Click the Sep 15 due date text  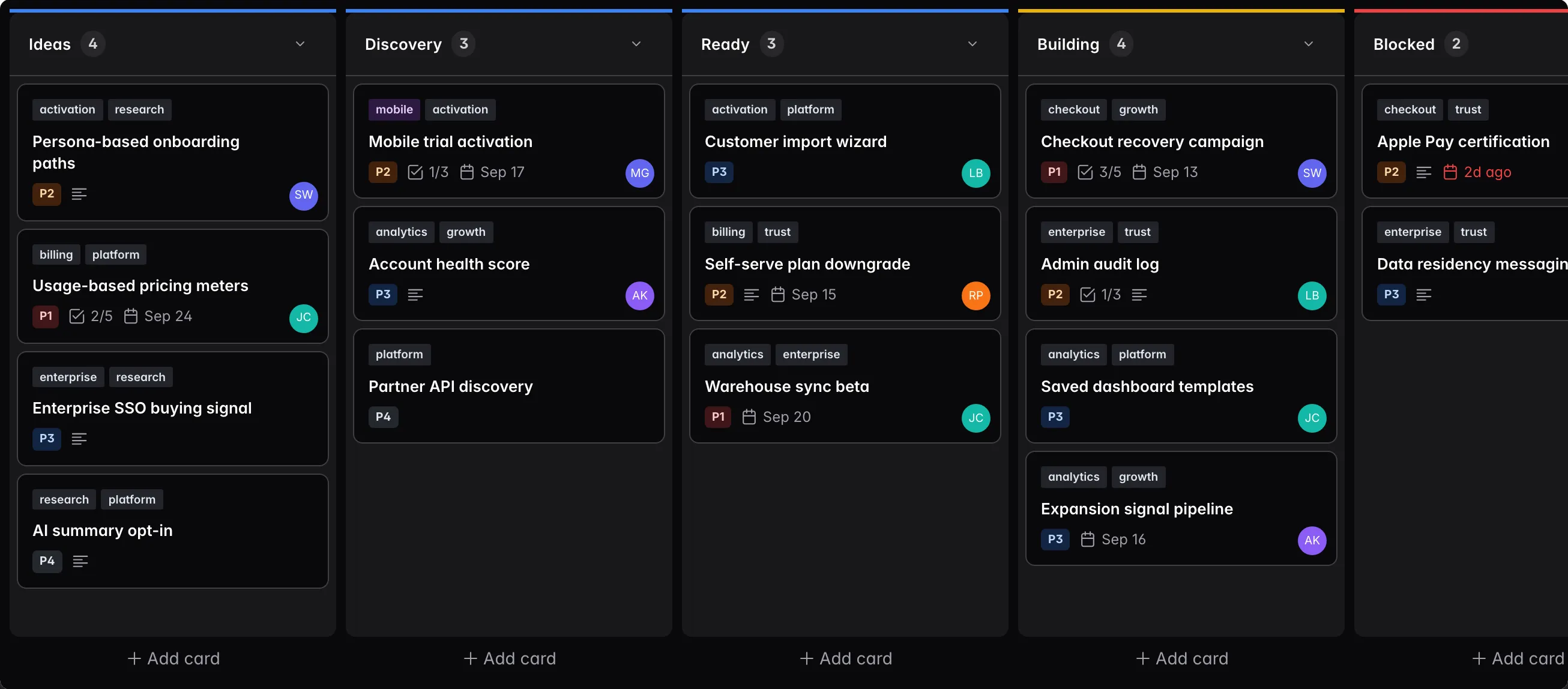(x=813, y=295)
